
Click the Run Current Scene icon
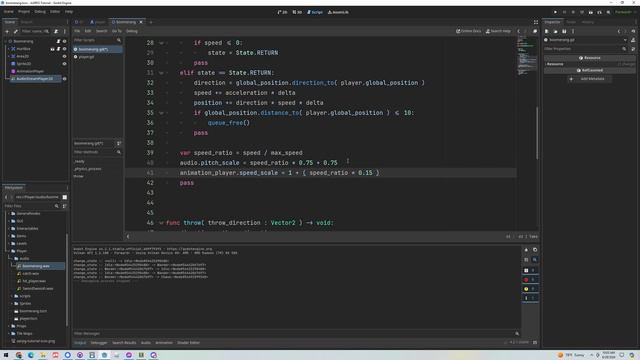[591, 12]
